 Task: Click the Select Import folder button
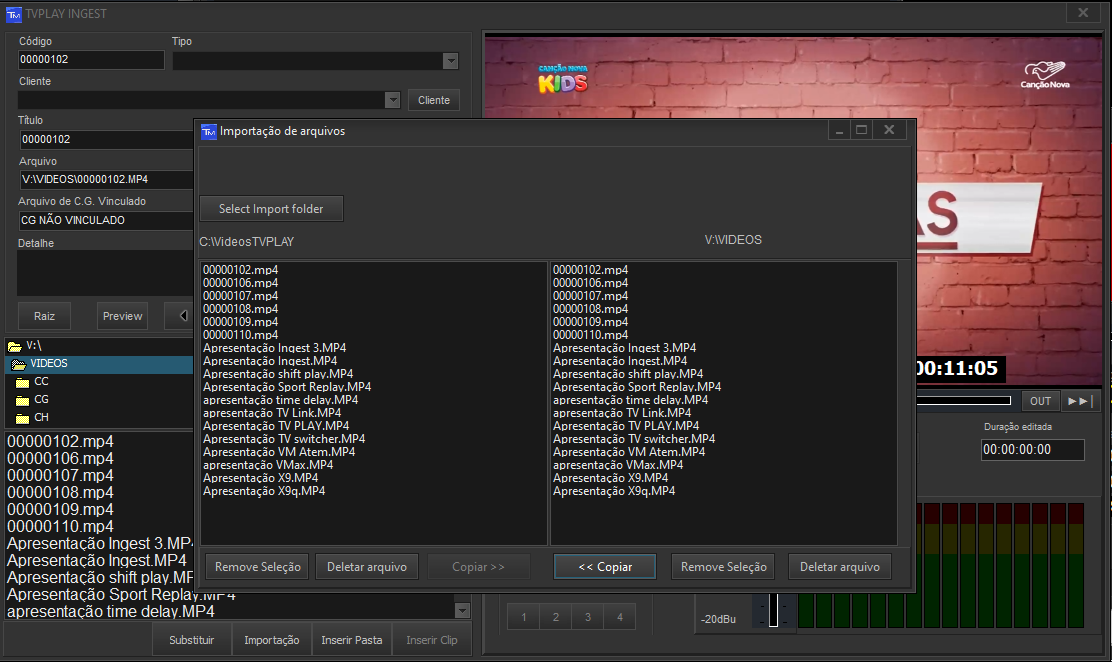pos(271,209)
